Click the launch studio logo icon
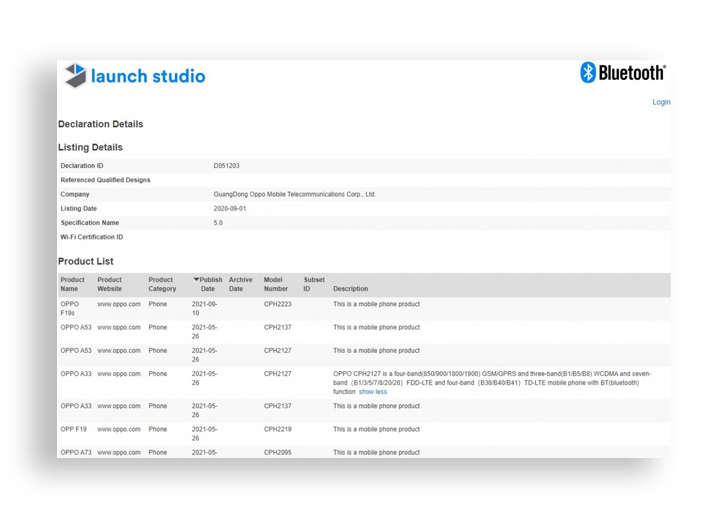The image size is (728, 518). 76,75
